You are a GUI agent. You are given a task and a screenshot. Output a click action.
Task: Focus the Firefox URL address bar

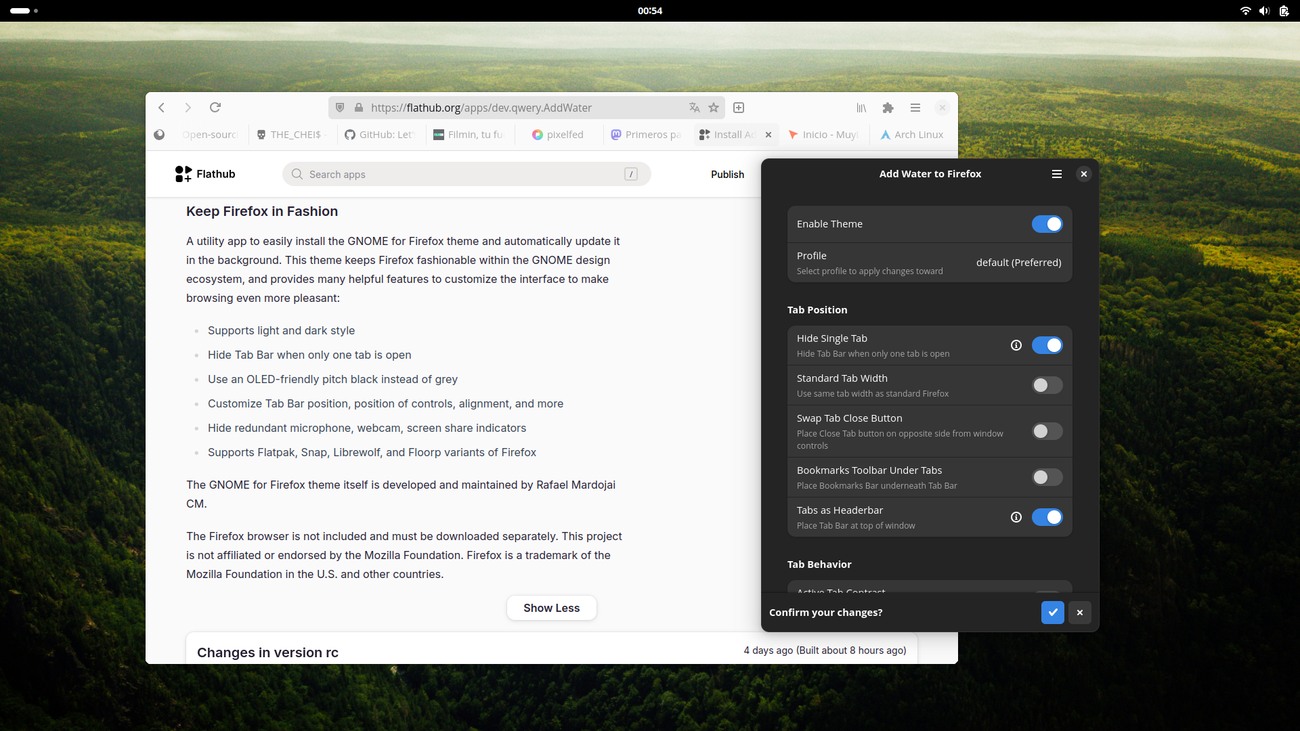coord(525,108)
